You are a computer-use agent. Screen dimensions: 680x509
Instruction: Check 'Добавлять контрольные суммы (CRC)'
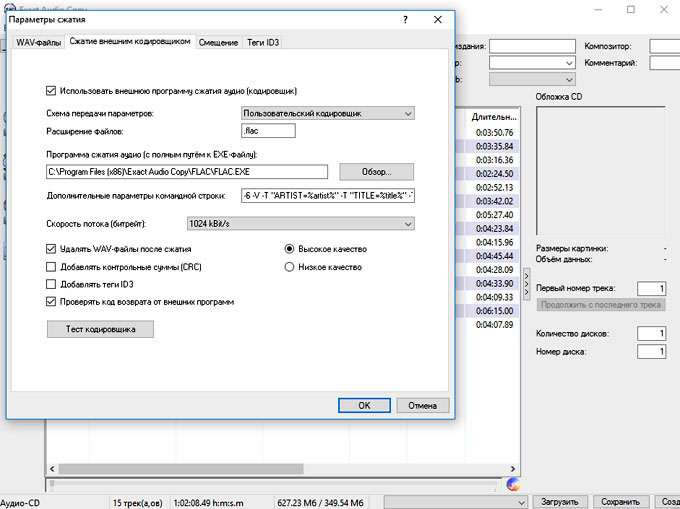pos(52,266)
